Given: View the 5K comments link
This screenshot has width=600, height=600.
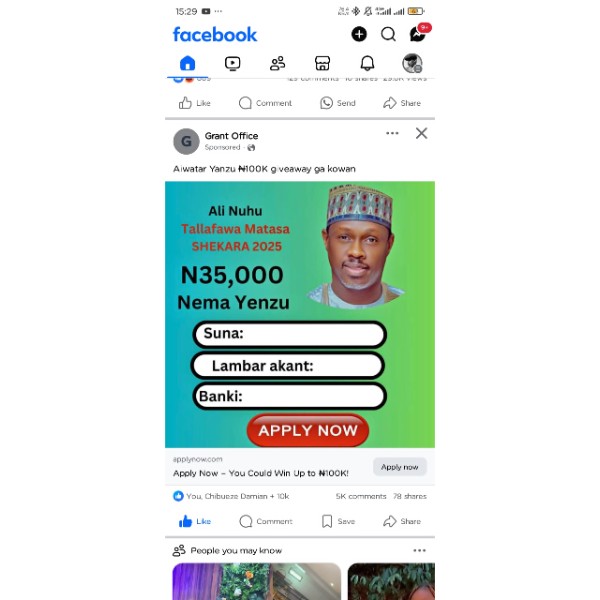Looking at the screenshot, I should [361, 496].
